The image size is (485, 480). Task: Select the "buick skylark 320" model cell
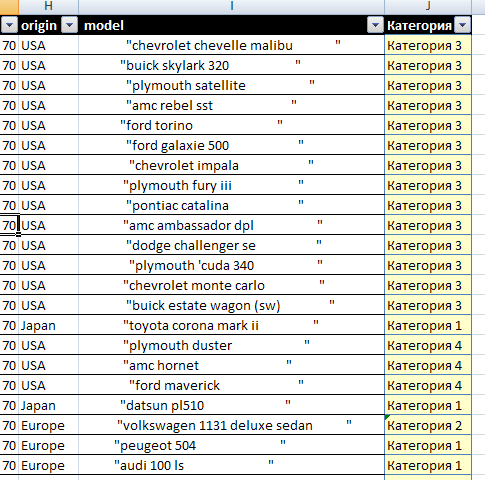click(x=231, y=65)
